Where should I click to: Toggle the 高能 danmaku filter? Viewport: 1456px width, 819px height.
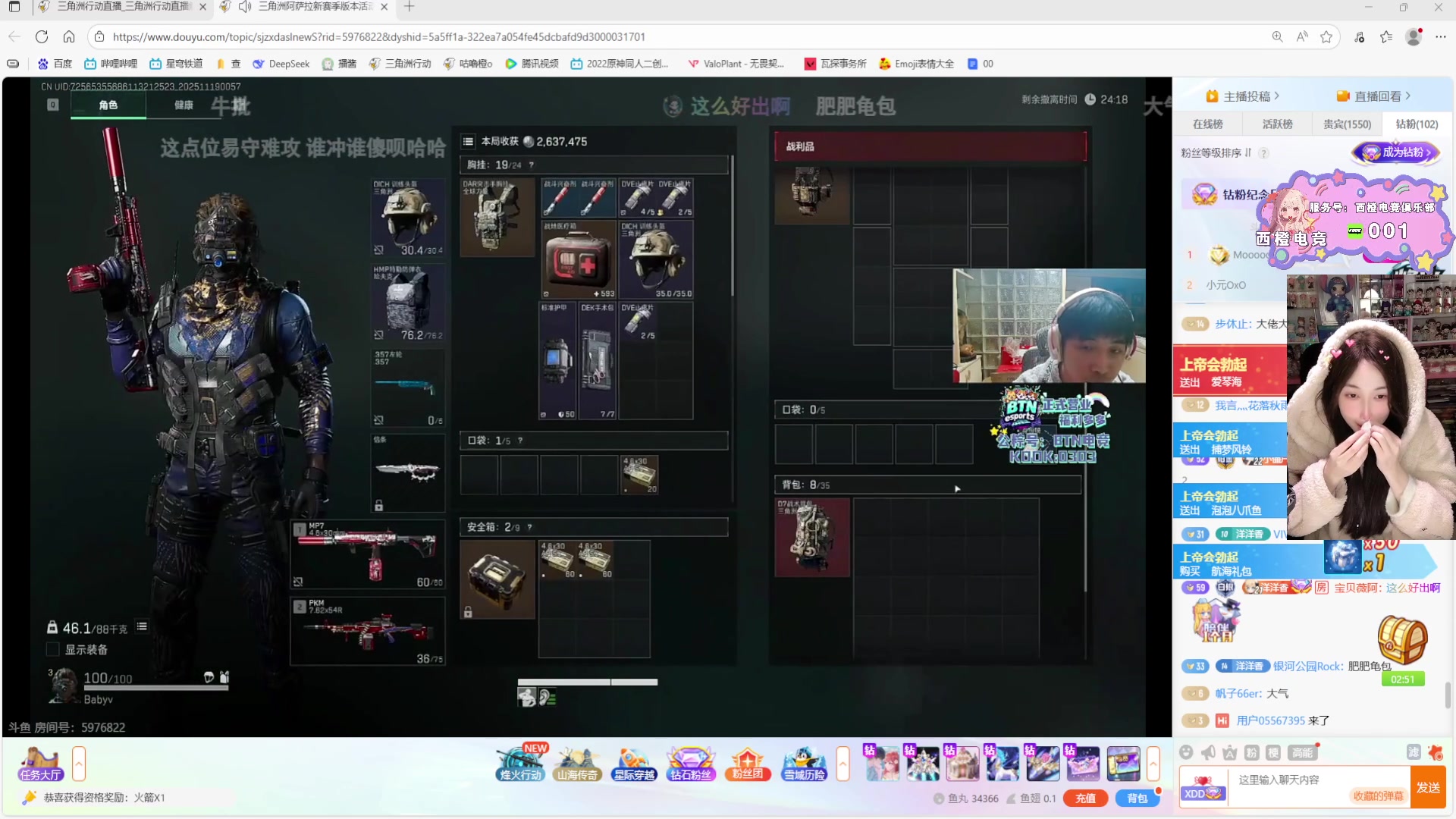point(1303,752)
